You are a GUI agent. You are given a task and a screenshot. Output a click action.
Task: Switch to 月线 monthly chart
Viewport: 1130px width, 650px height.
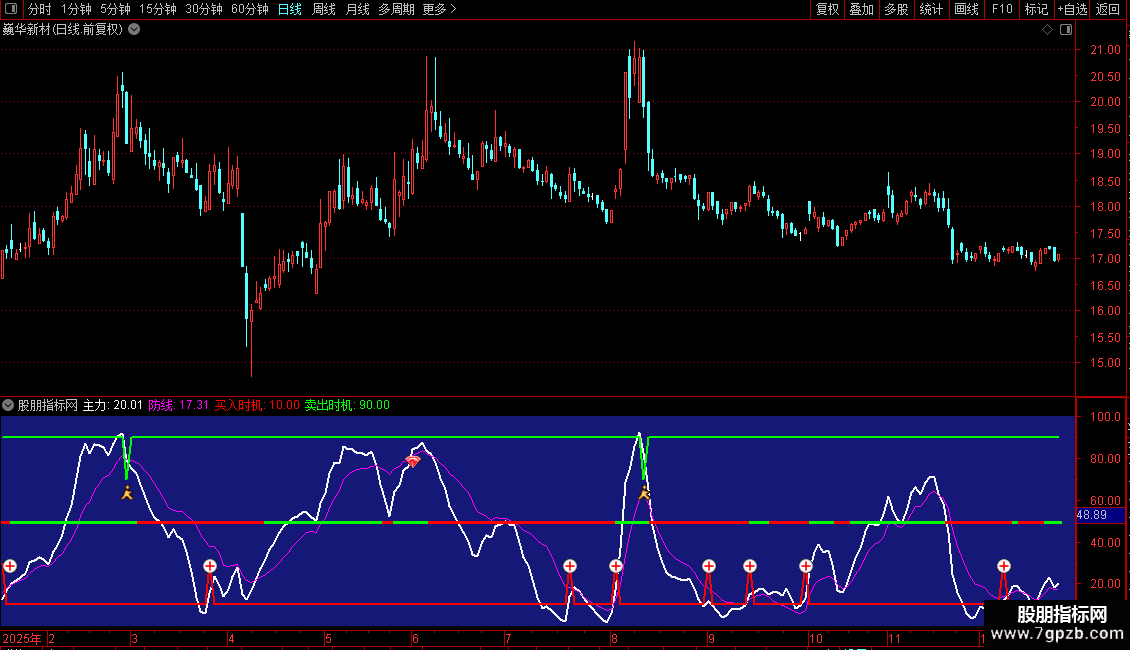(x=357, y=9)
